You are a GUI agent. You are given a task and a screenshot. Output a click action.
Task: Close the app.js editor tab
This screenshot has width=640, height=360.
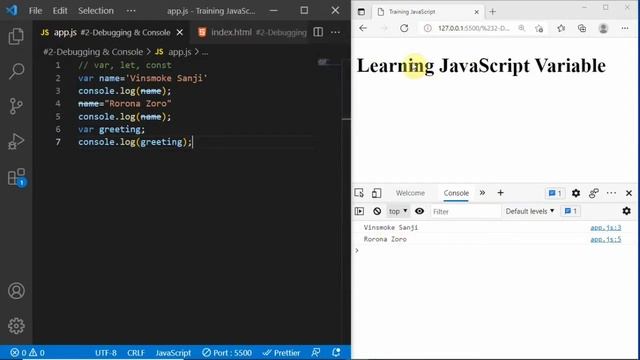pos(180,32)
